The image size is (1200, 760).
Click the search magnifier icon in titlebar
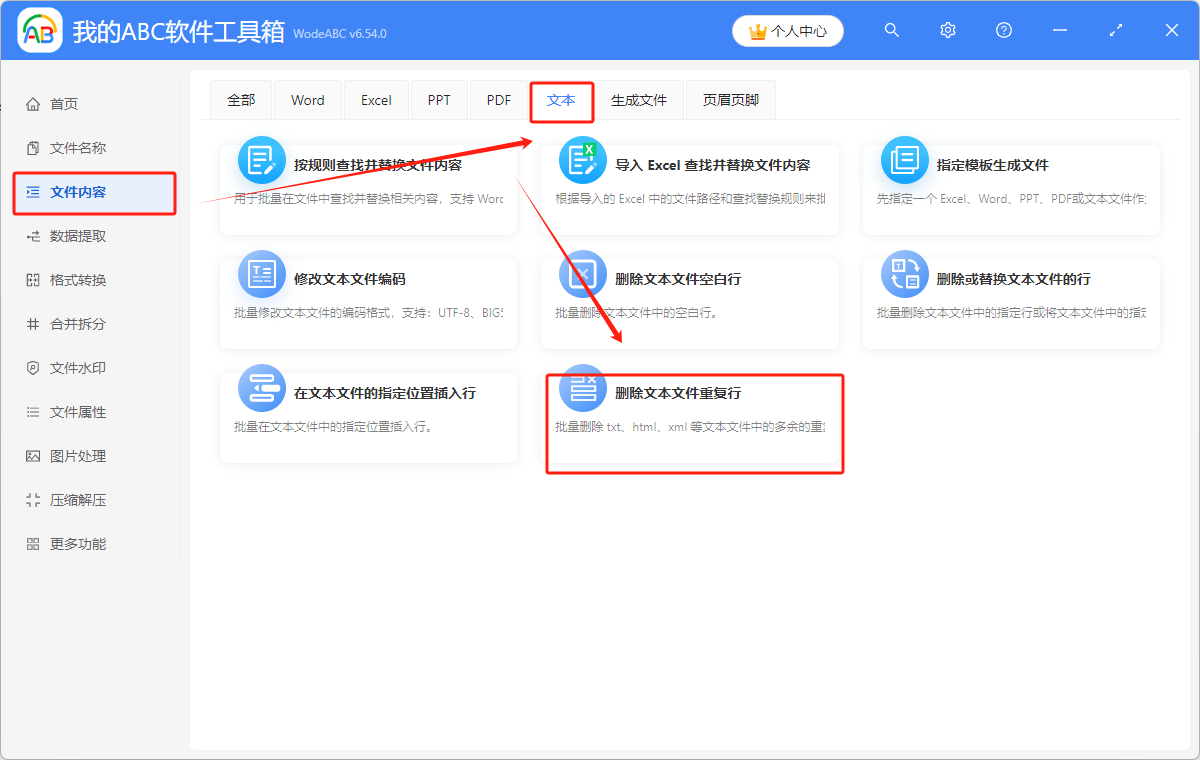891,30
